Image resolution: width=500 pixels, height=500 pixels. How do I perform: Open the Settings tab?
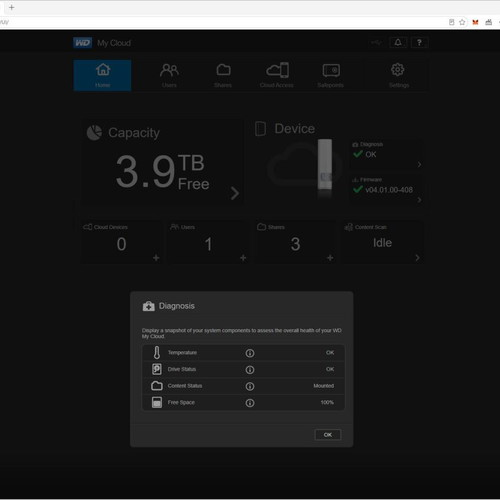(x=399, y=75)
